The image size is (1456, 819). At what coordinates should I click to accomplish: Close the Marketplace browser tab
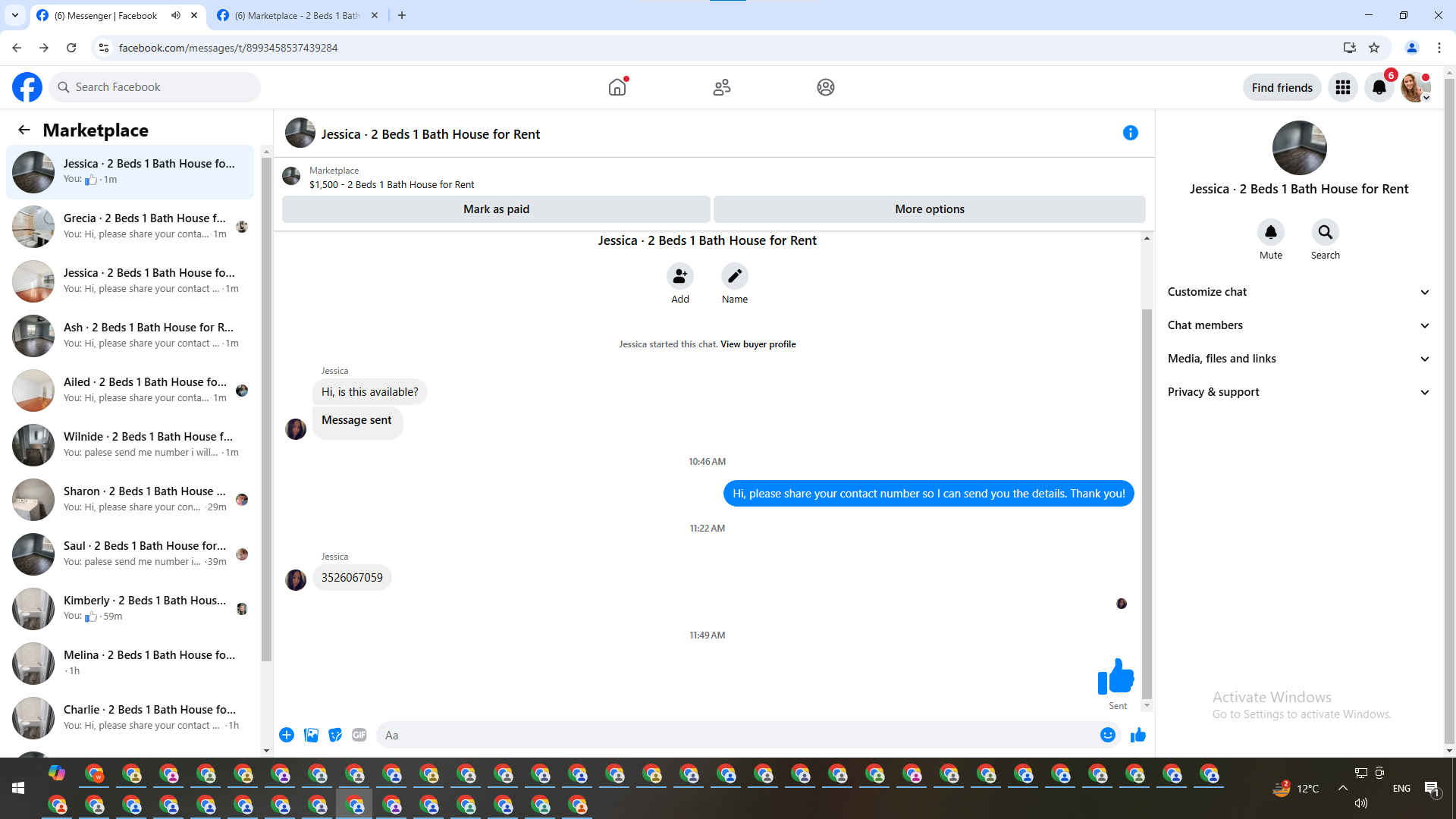(x=375, y=15)
